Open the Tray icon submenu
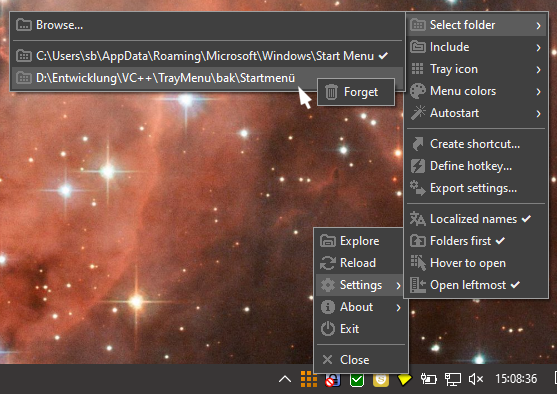The image size is (557, 394). coord(476,69)
